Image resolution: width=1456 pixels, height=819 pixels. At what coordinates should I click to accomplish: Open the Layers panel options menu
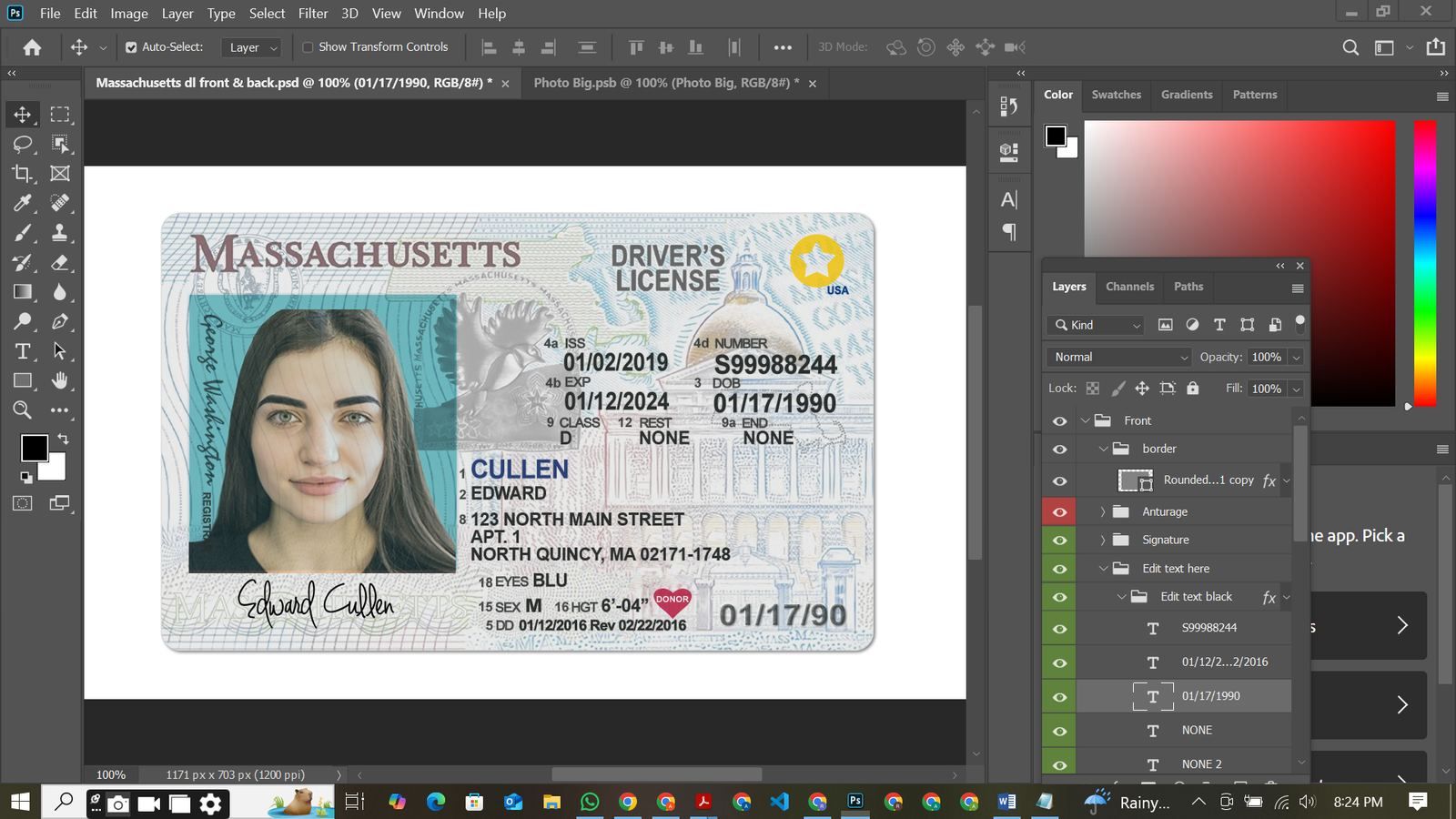coord(1298,288)
